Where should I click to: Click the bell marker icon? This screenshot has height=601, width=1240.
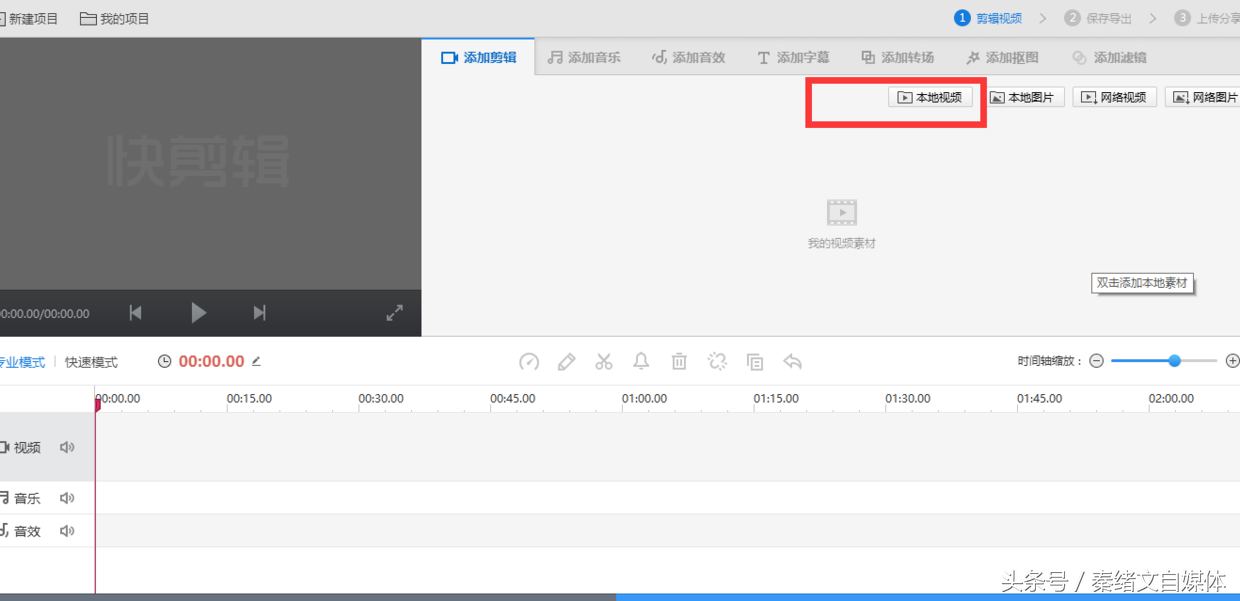coord(641,361)
